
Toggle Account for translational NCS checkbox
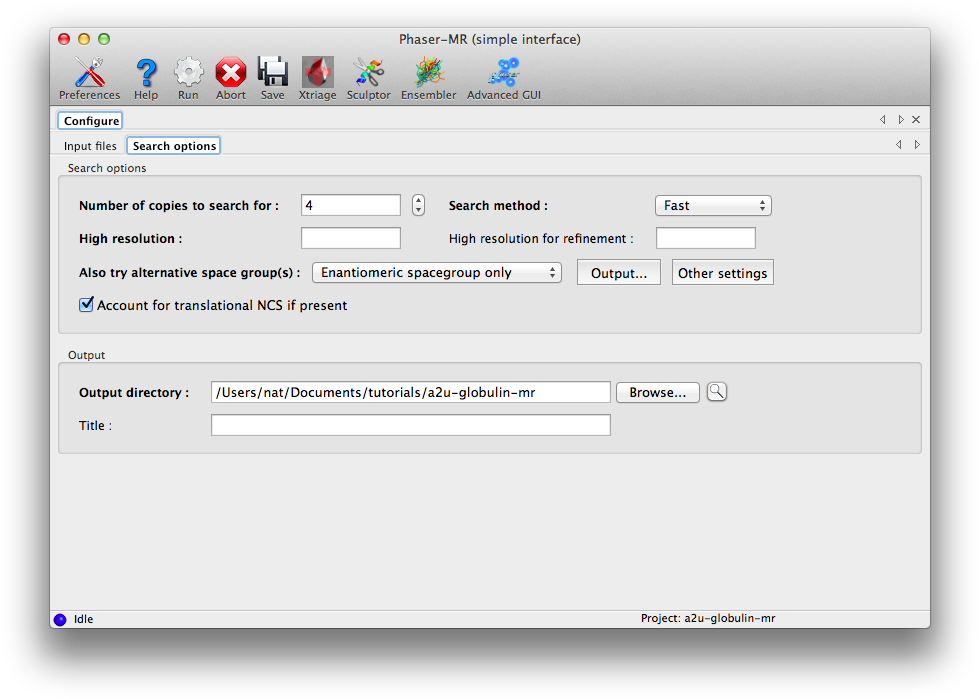(x=87, y=305)
